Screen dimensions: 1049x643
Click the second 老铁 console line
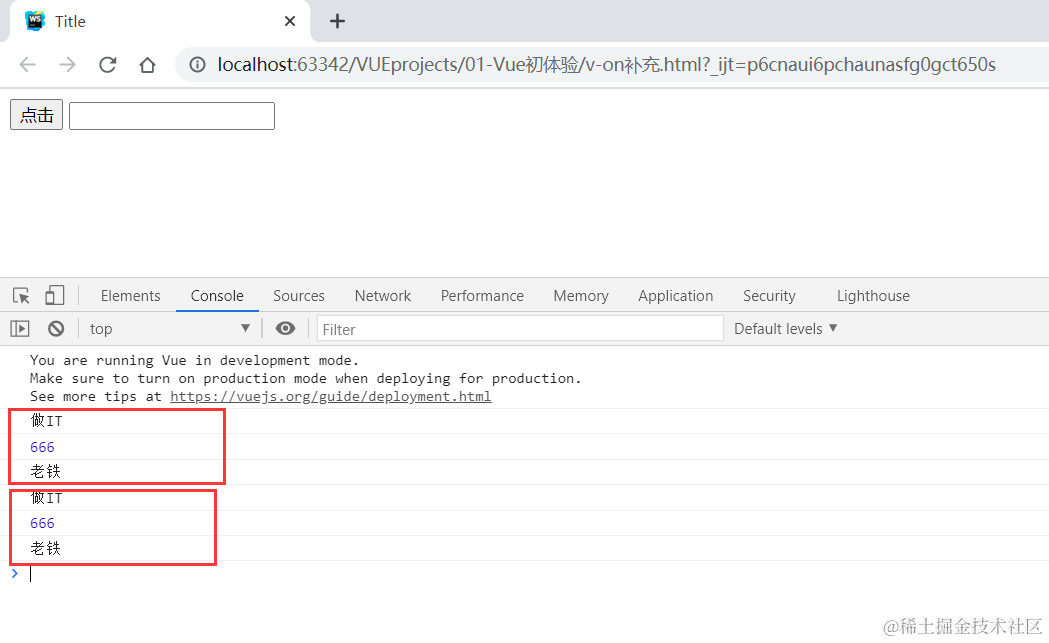click(45, 549)
